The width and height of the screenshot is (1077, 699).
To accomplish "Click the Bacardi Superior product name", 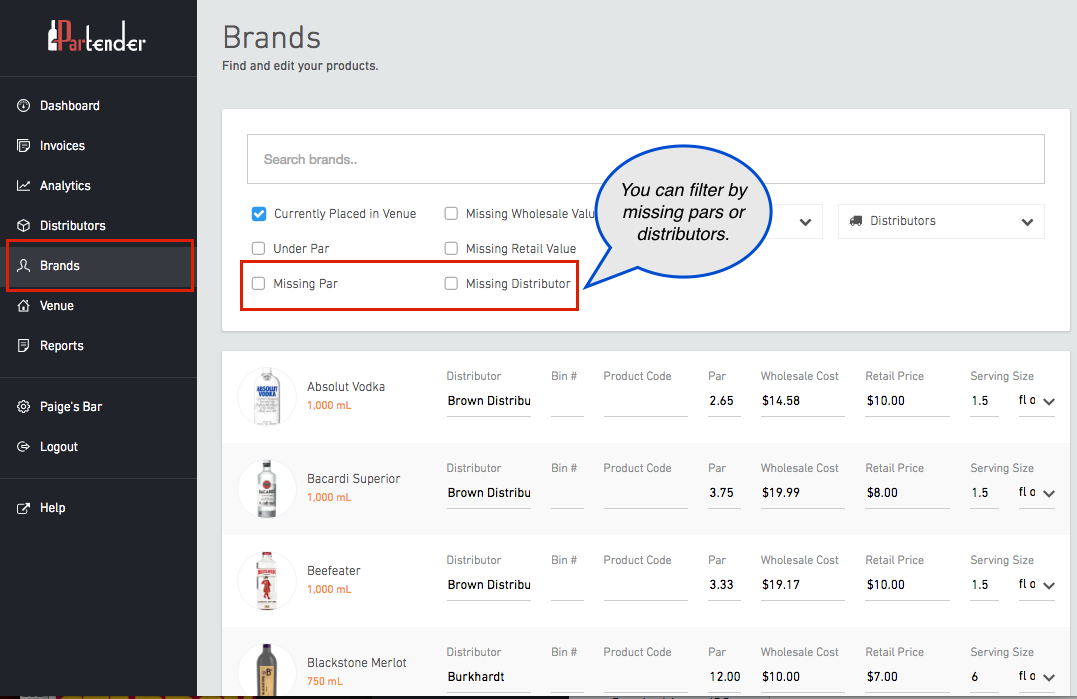I will pyautogui.click(x=353, y=479).
